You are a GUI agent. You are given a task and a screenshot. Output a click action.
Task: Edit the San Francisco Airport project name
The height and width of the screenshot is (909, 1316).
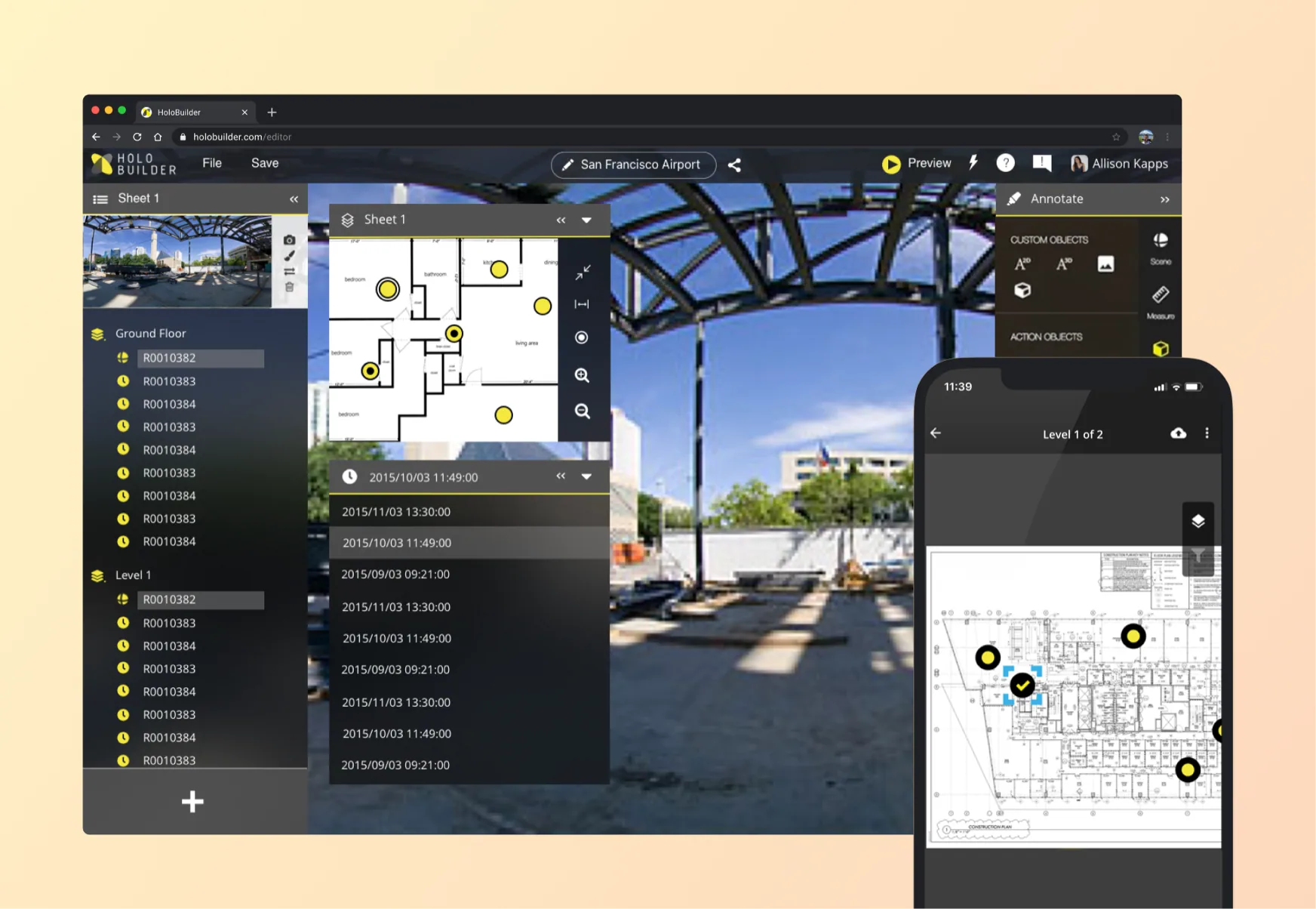point(633,165)
